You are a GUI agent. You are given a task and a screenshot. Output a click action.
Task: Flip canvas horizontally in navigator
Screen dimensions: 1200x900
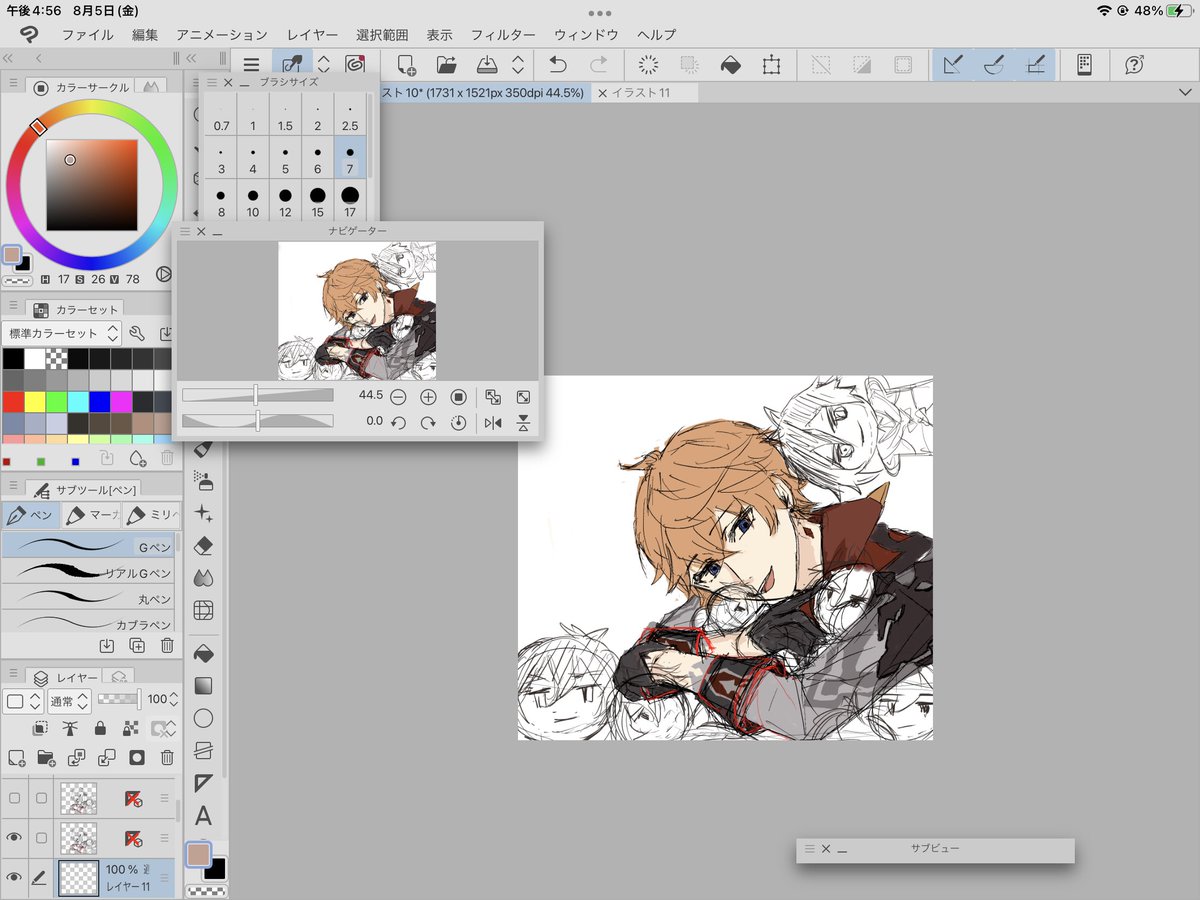tap(492, 423)
